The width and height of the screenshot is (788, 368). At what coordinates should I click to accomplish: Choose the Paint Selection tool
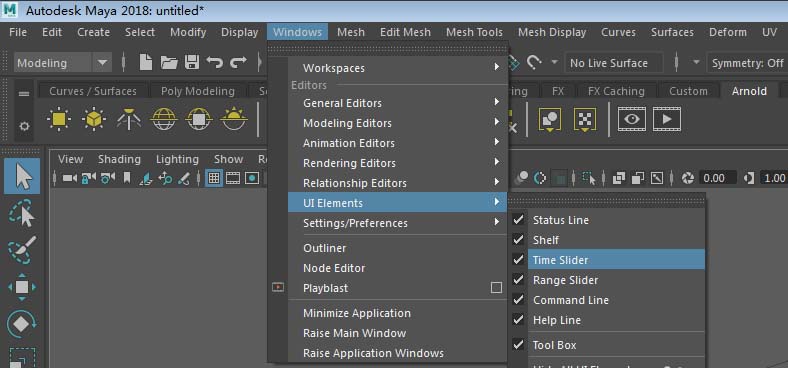tap(22, 250)
